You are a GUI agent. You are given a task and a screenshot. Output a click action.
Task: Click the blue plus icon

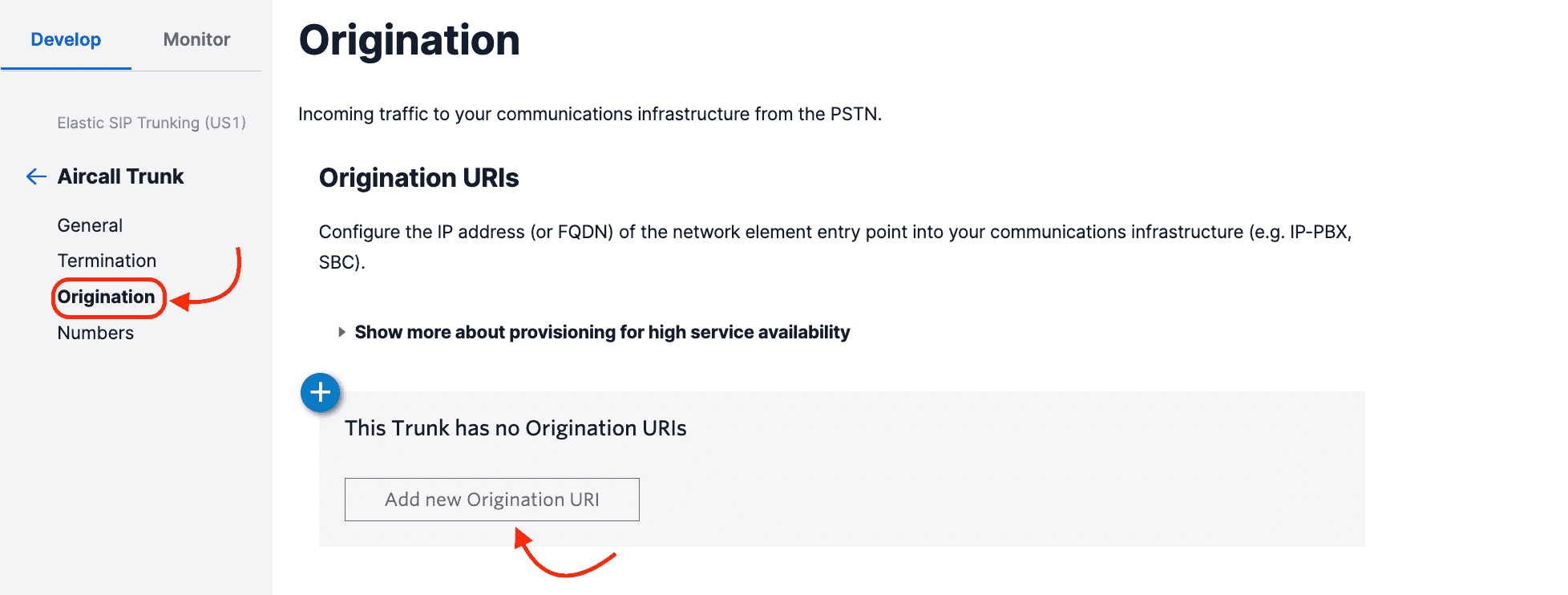[321, 393]
